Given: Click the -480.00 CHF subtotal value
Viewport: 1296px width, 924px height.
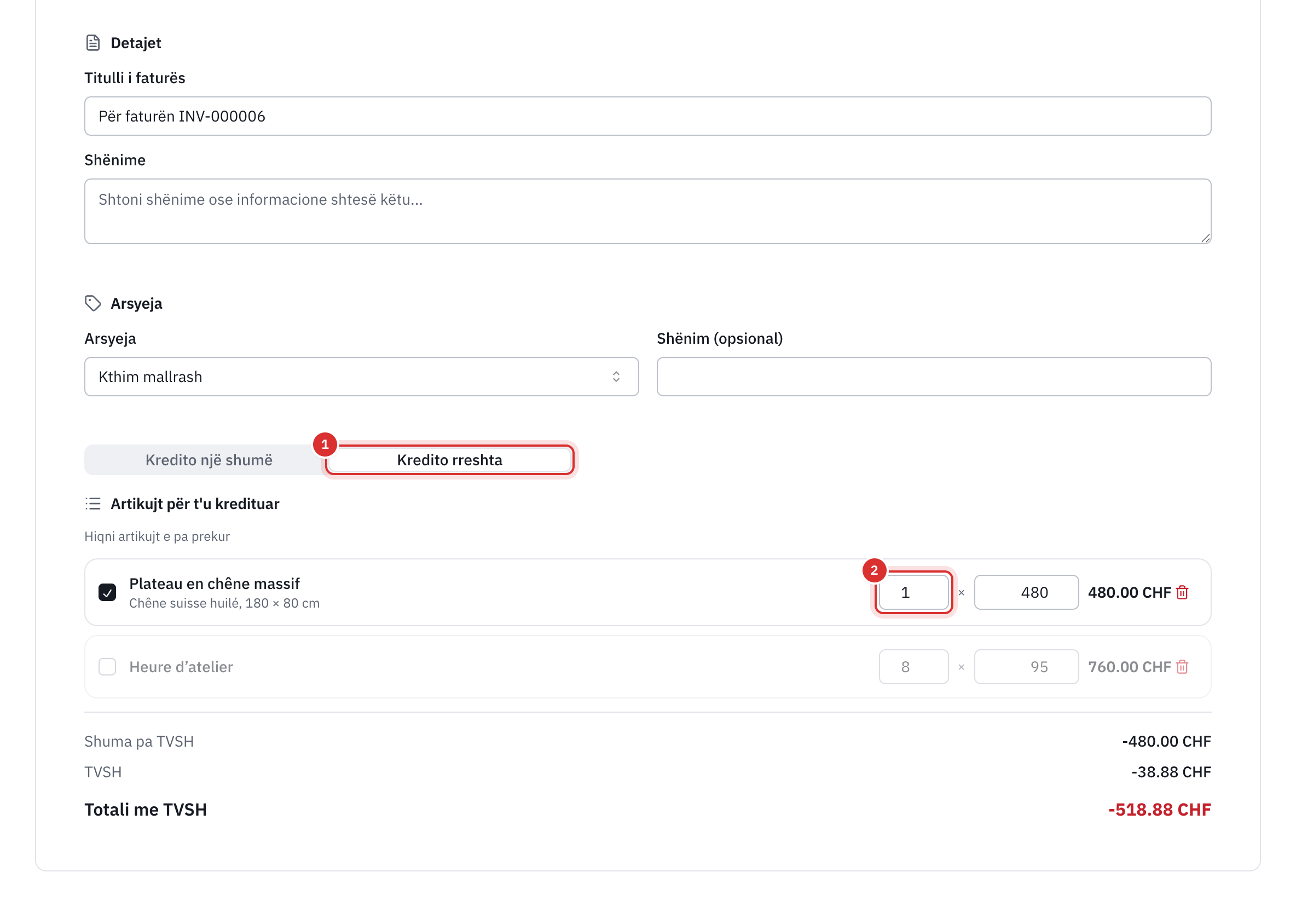Looking at the screenshot, I should coord(1166,741).
